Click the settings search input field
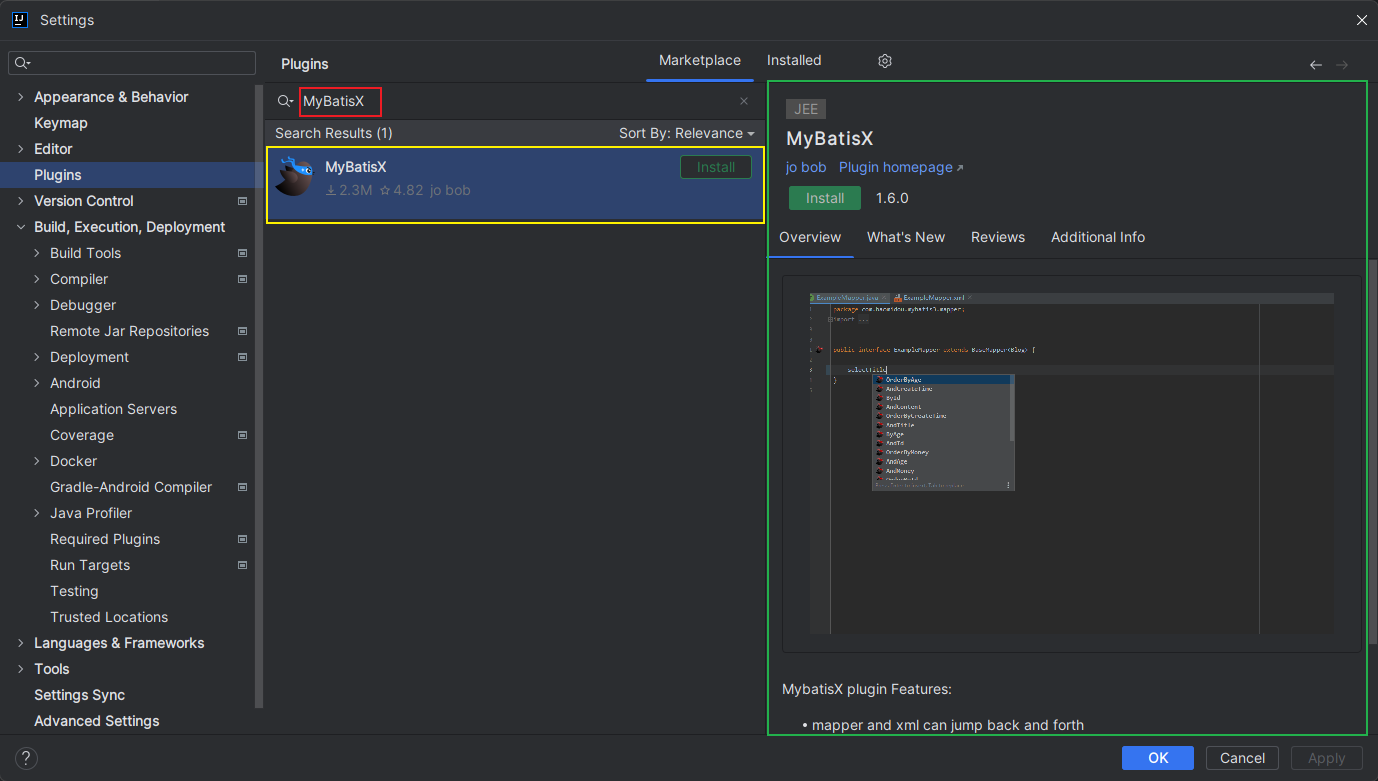Viewport: 1378px width, 781px height. click(x=132, y=63)
